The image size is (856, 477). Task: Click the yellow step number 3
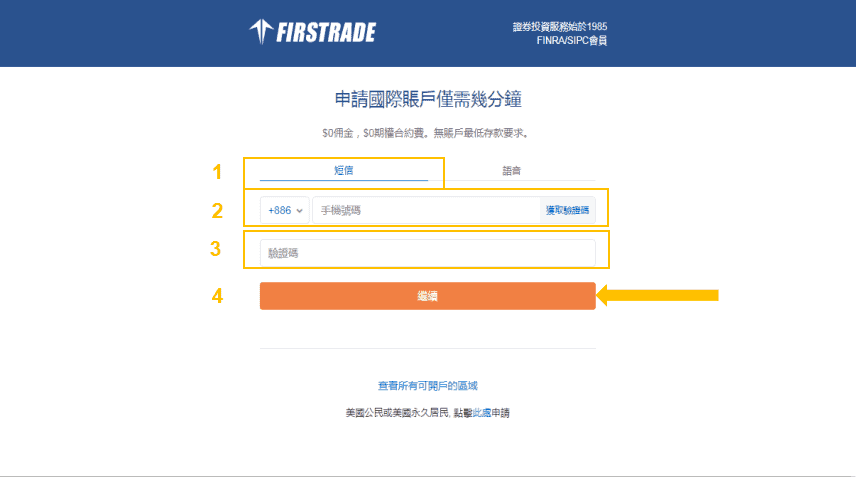[x=216, y=249]
